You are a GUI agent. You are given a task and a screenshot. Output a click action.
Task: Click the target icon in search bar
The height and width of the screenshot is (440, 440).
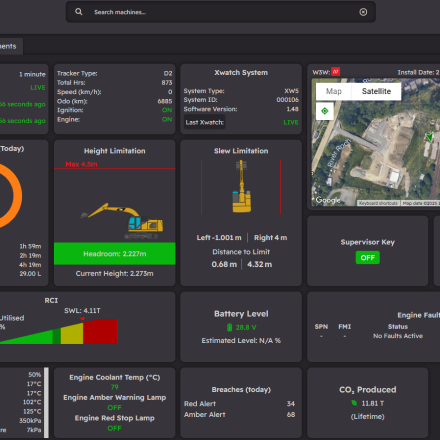point(363,12)
